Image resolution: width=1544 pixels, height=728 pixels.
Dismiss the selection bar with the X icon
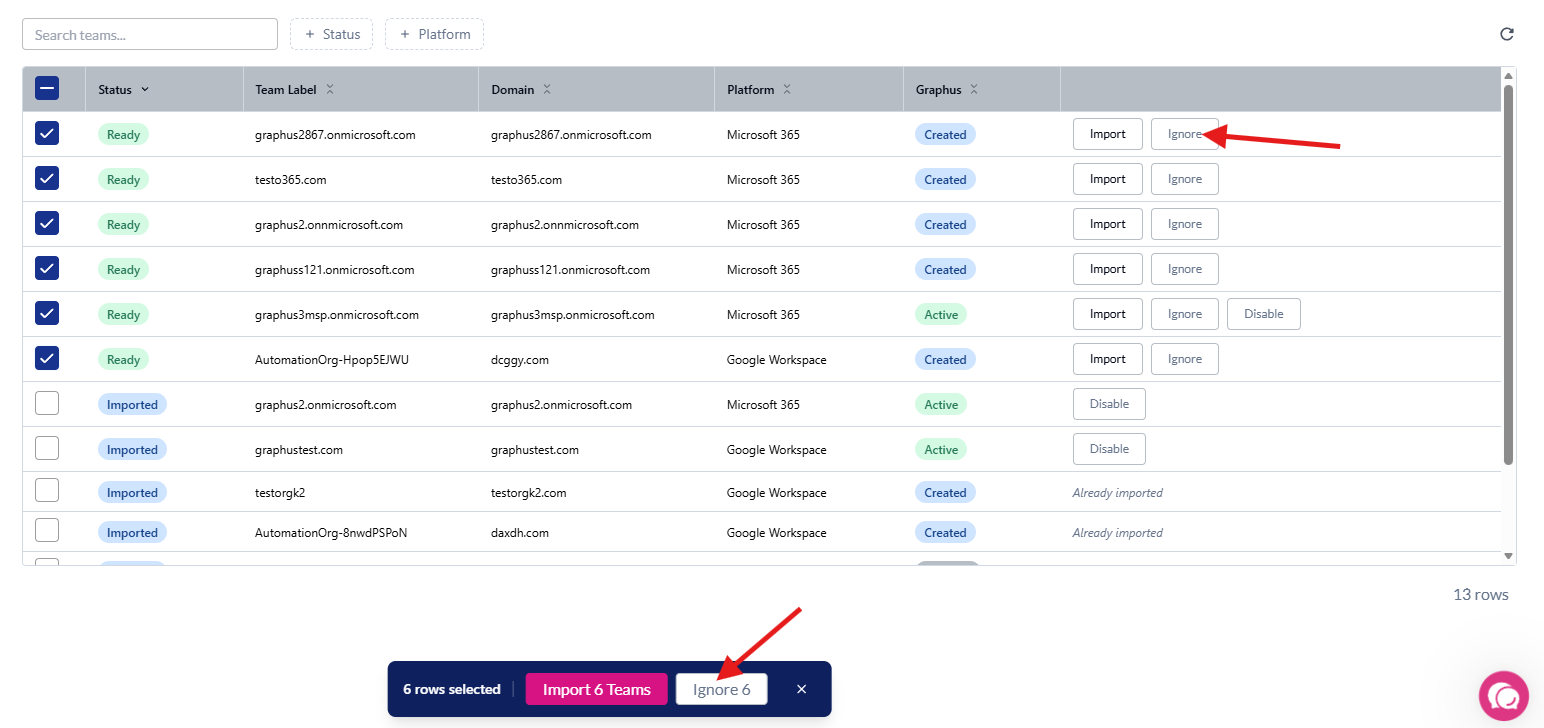(801, 689)
